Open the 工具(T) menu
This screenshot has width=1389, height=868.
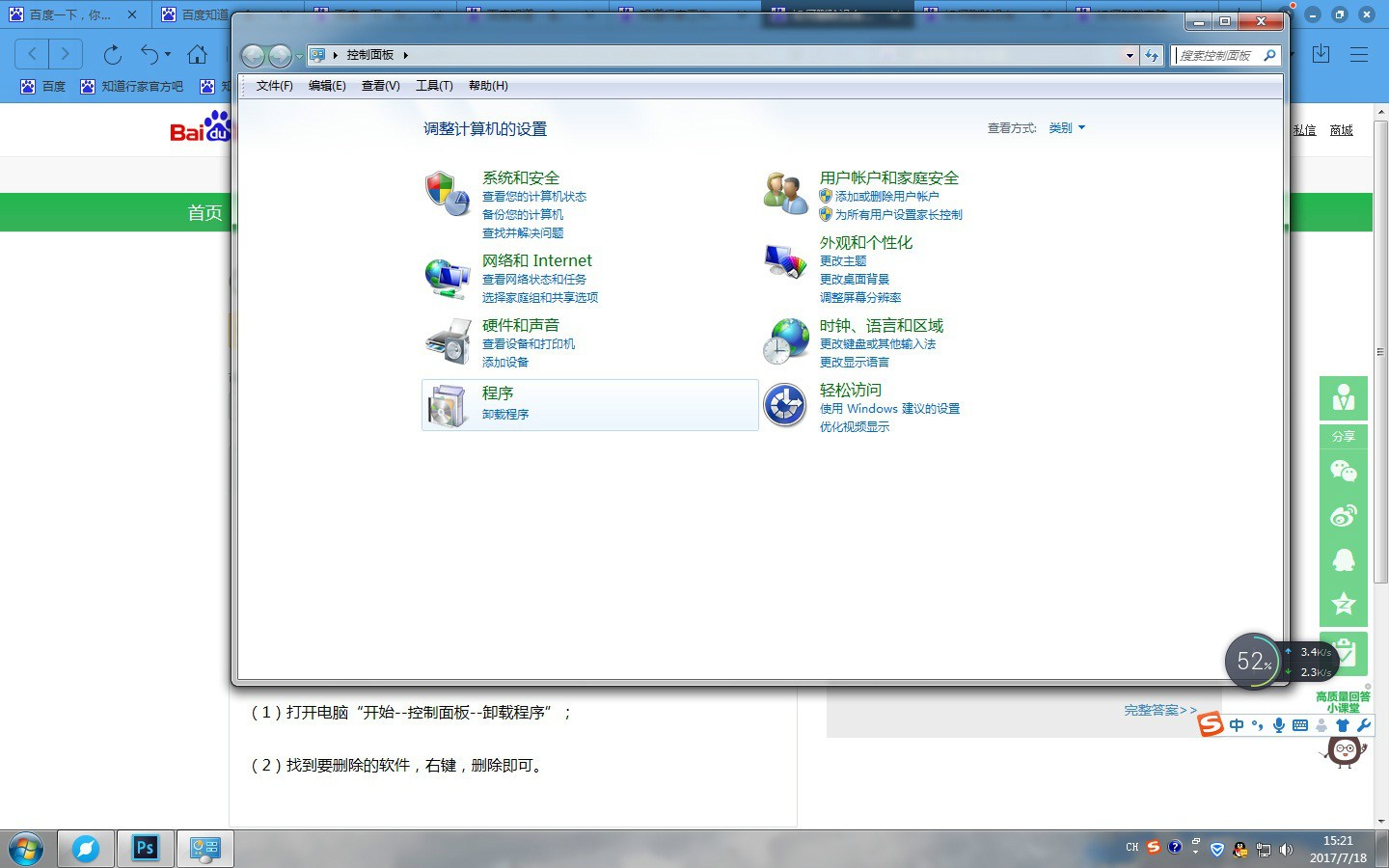[434, 86]
